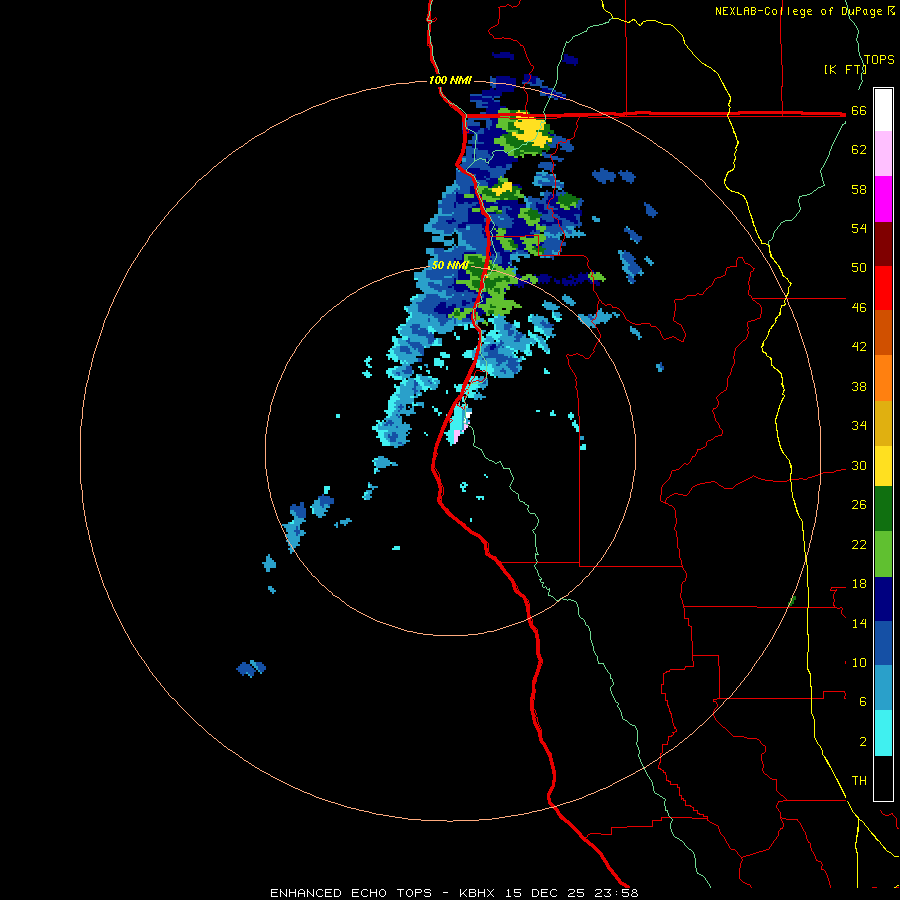Screen dimensions: 900x900
Task: Click the '[K FT]' units label
Action: [x=845, y=69]
